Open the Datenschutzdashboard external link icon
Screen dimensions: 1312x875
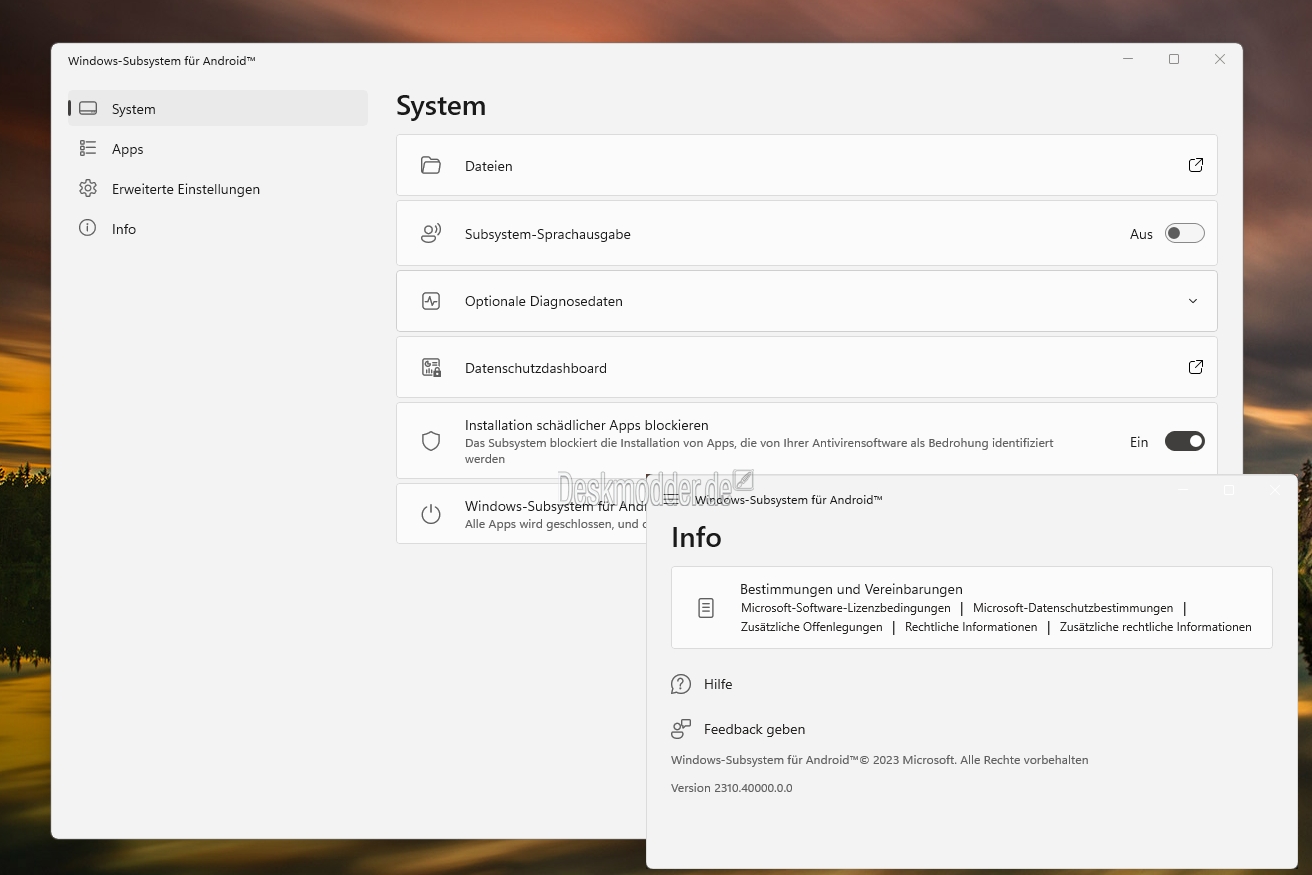click(x=1195, y=367)
